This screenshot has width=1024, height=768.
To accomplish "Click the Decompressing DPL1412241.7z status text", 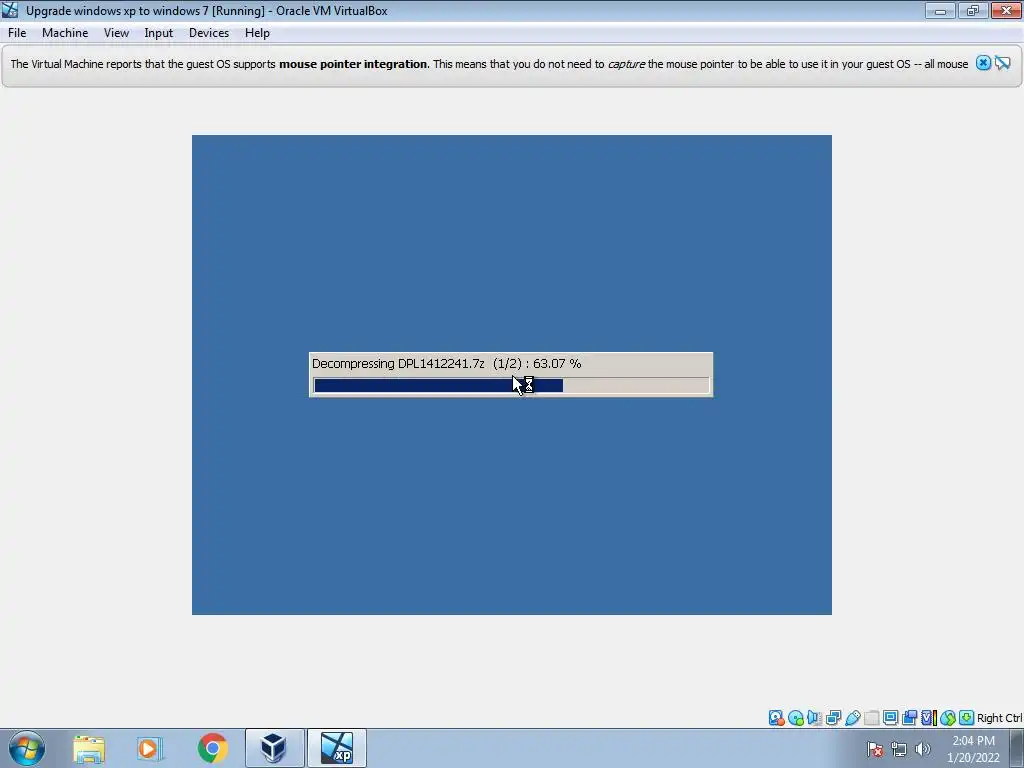I will [447, 363].
